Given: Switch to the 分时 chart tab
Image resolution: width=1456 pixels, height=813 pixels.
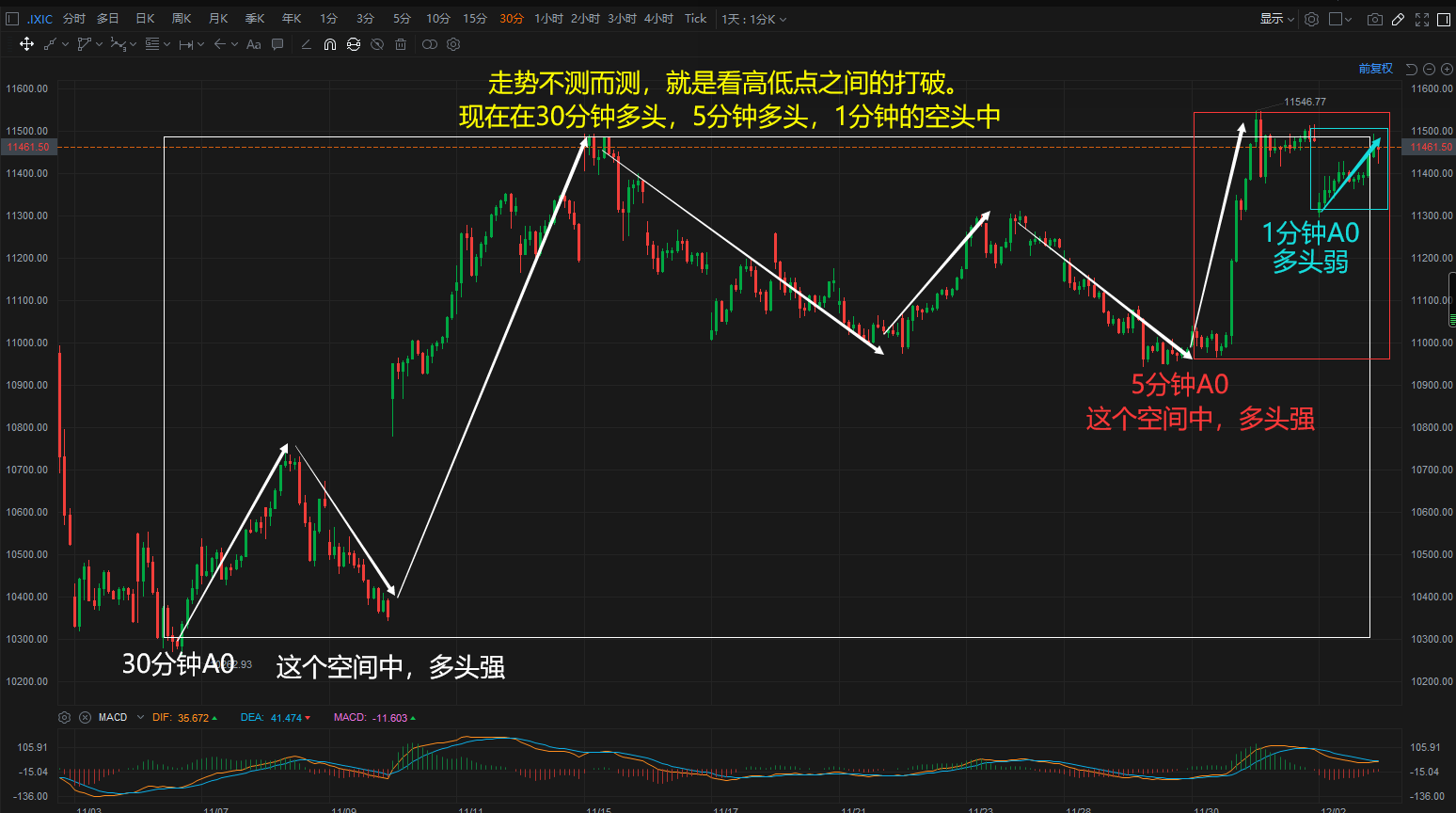Looking at the screenshot, I should click(x=74, y=19).
